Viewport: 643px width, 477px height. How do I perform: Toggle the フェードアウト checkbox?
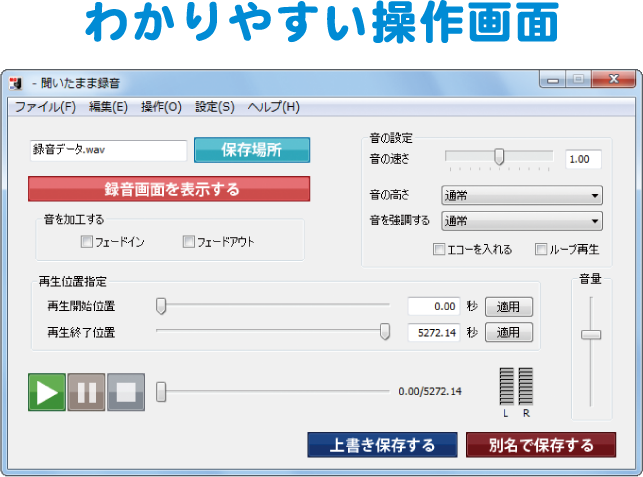coord(189,241)
